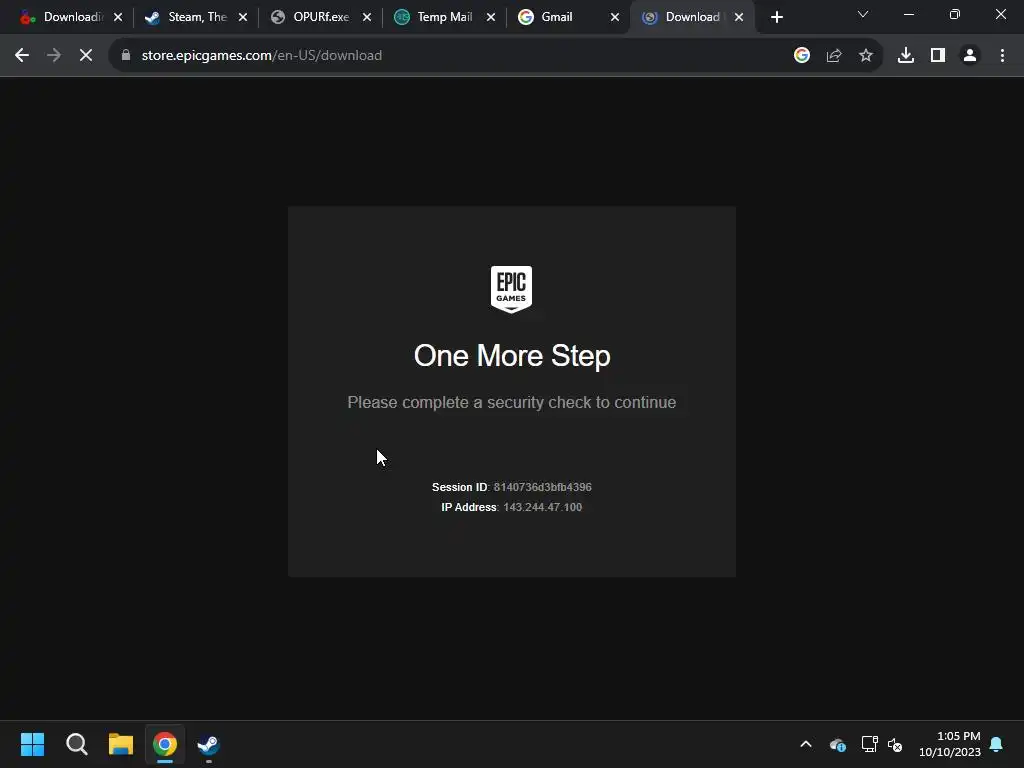Click the Session ID value
Viewport: 1024px width, 768px height.
click(542, 487)
